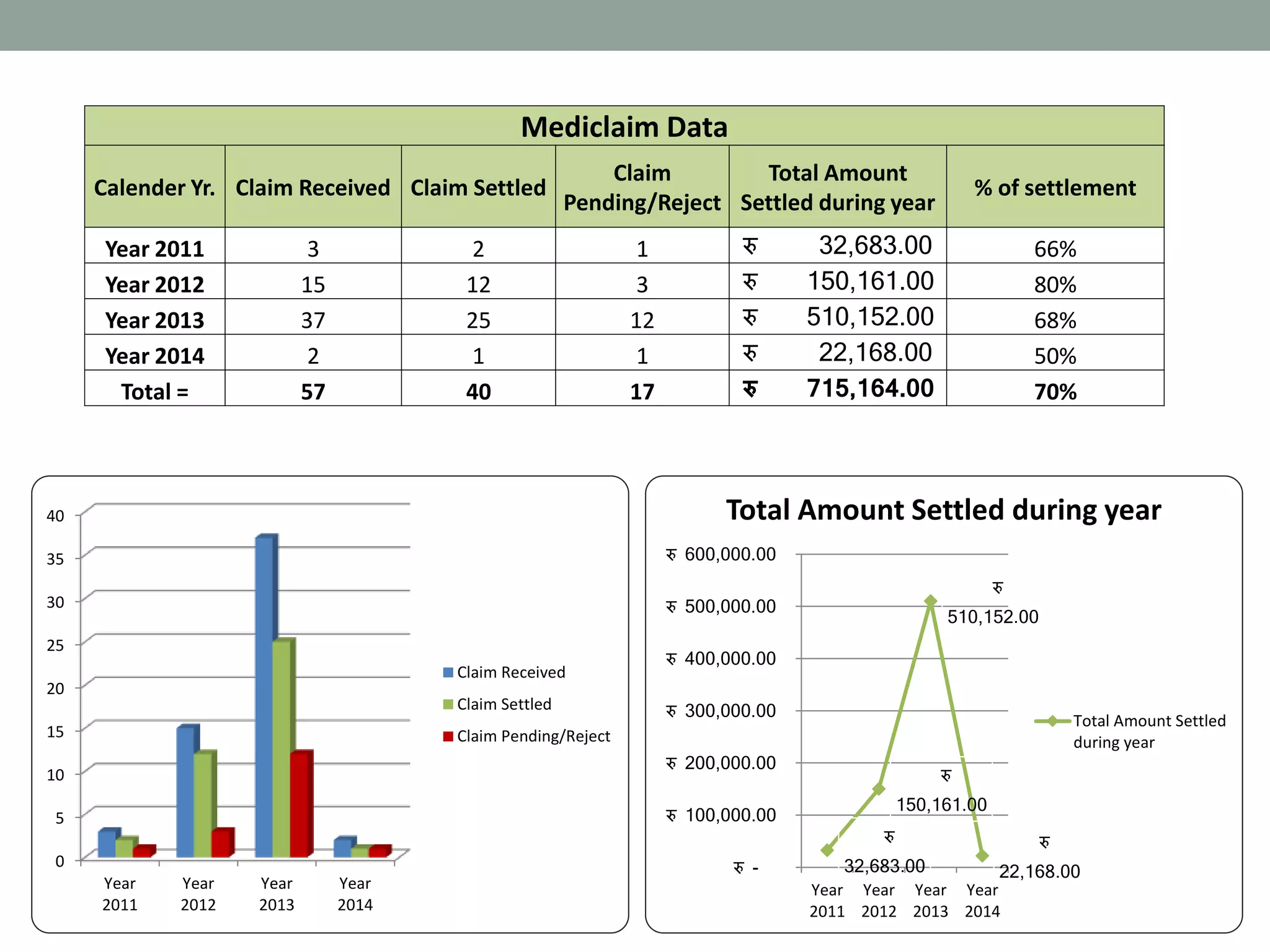Screen dimensions: 1270x952
Task: Click the red Claim Pending/Reject legend swatch
Action: [x=448, y=736]
